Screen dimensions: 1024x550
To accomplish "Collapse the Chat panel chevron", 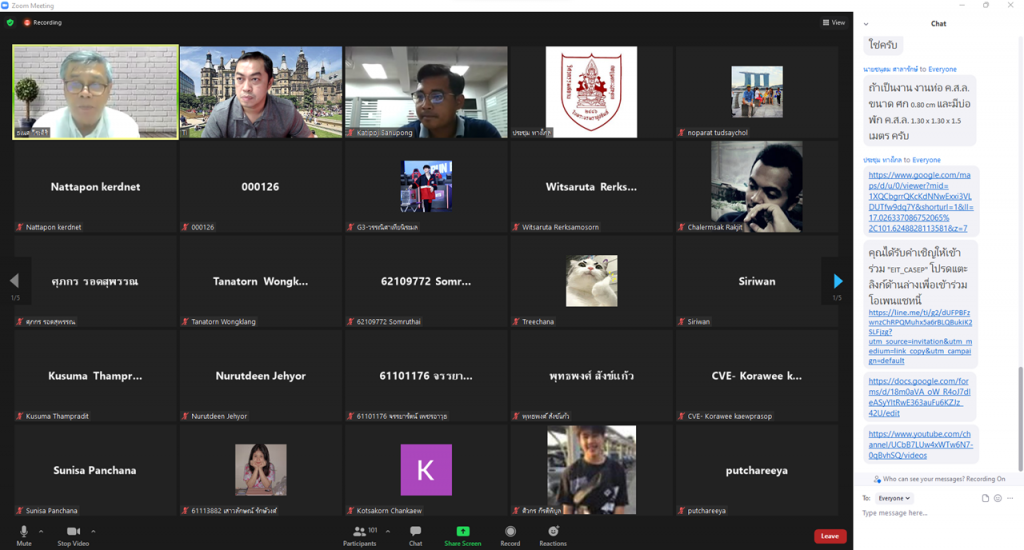I will point(866,23).
